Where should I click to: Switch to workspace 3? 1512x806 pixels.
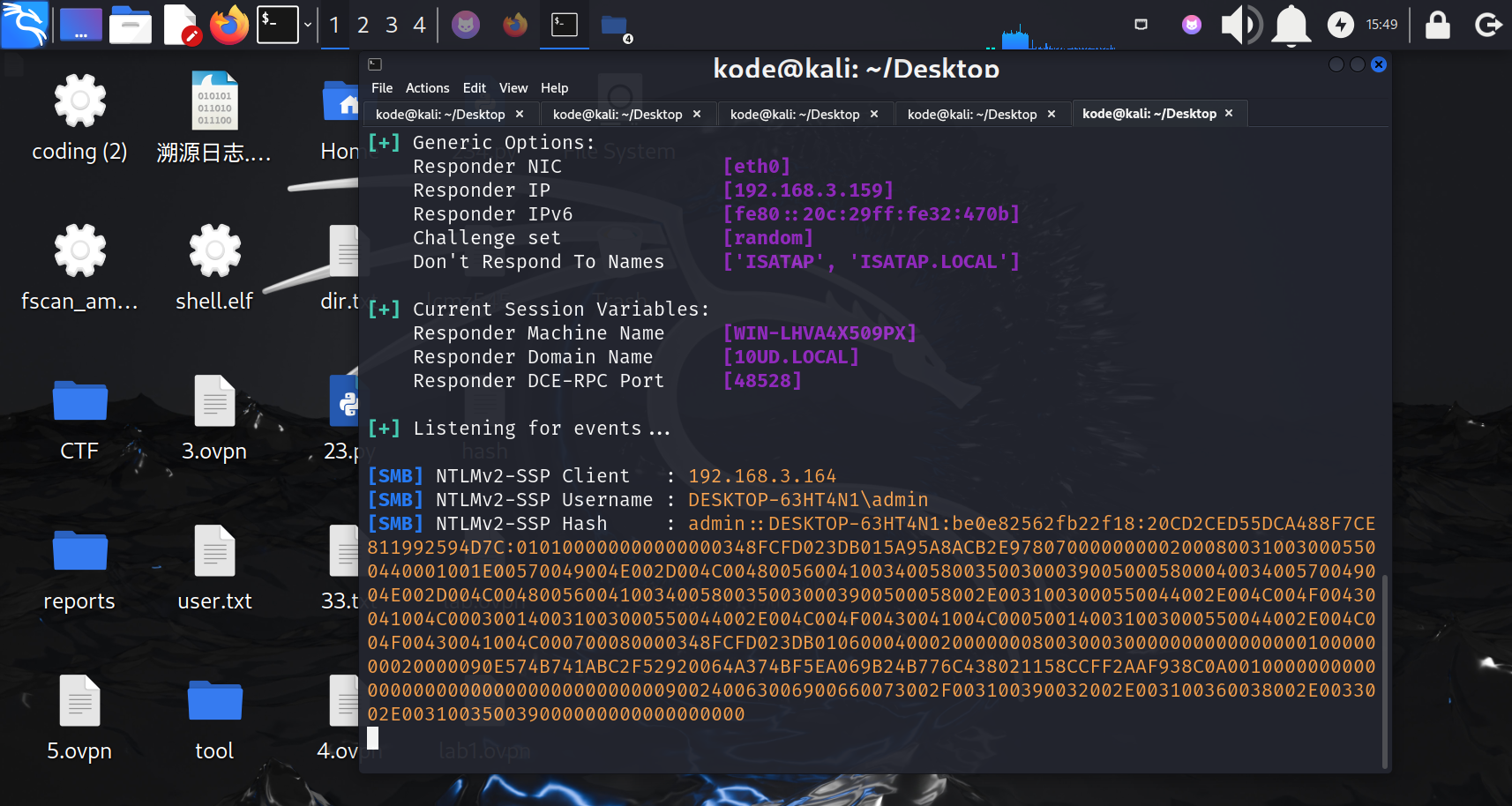(392, 25)
